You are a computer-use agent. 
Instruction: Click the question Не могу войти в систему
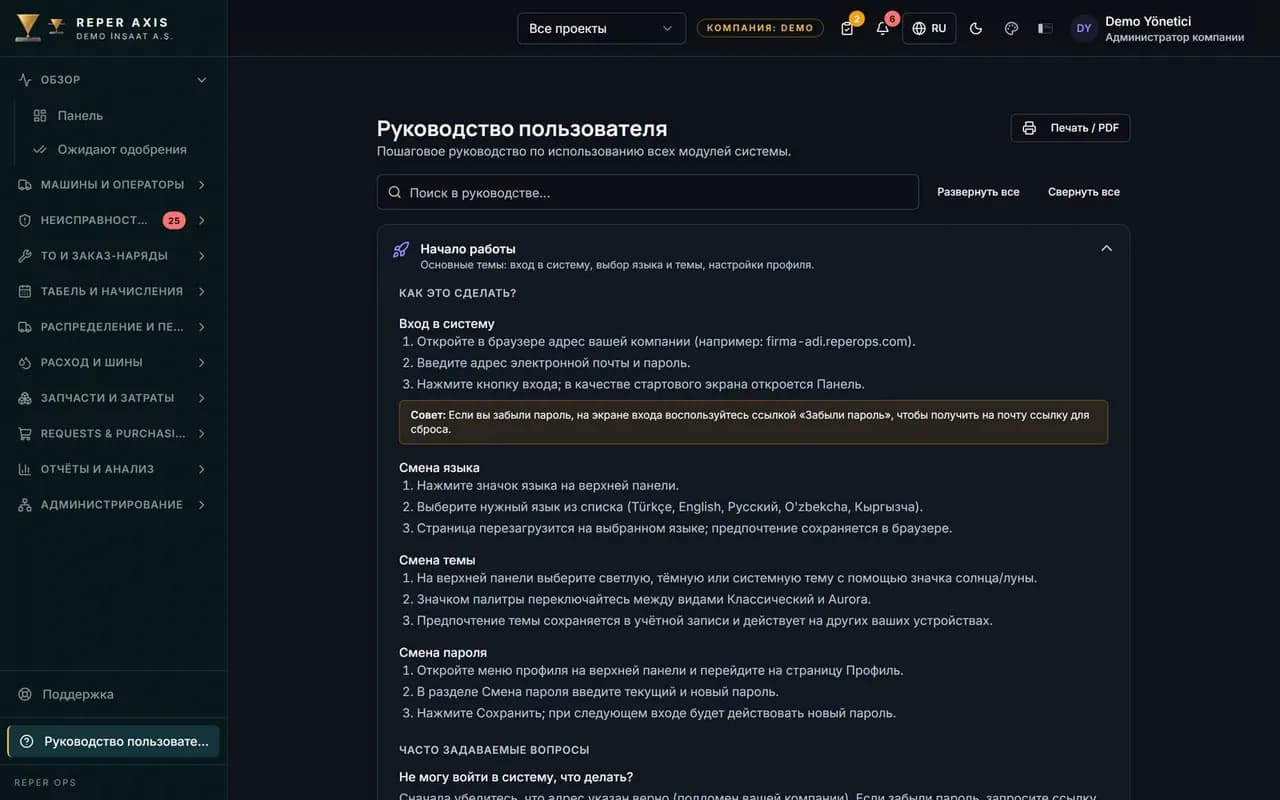(516, 777)
